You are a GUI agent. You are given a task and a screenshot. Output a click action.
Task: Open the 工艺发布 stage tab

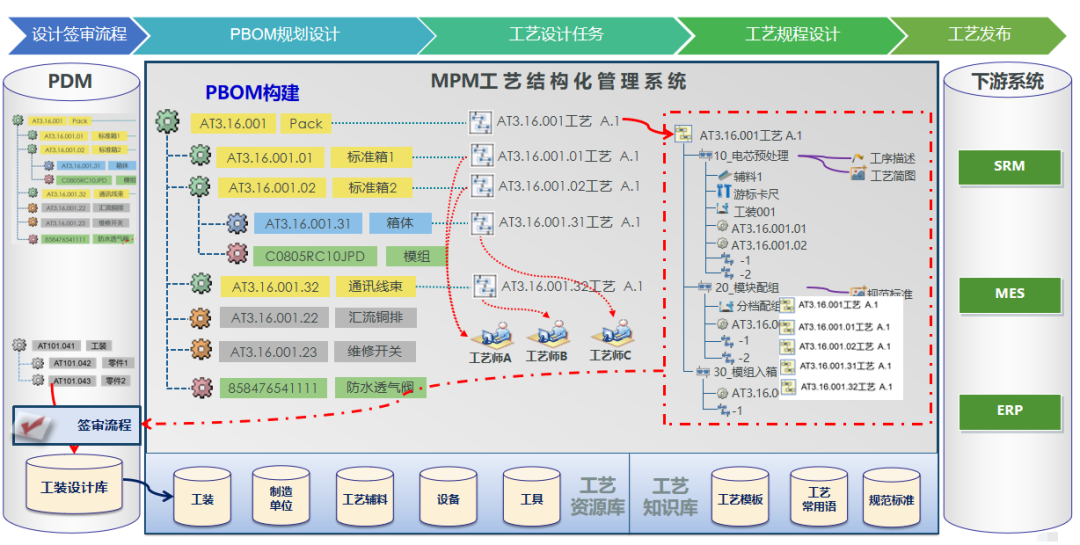tap(978, 33)
